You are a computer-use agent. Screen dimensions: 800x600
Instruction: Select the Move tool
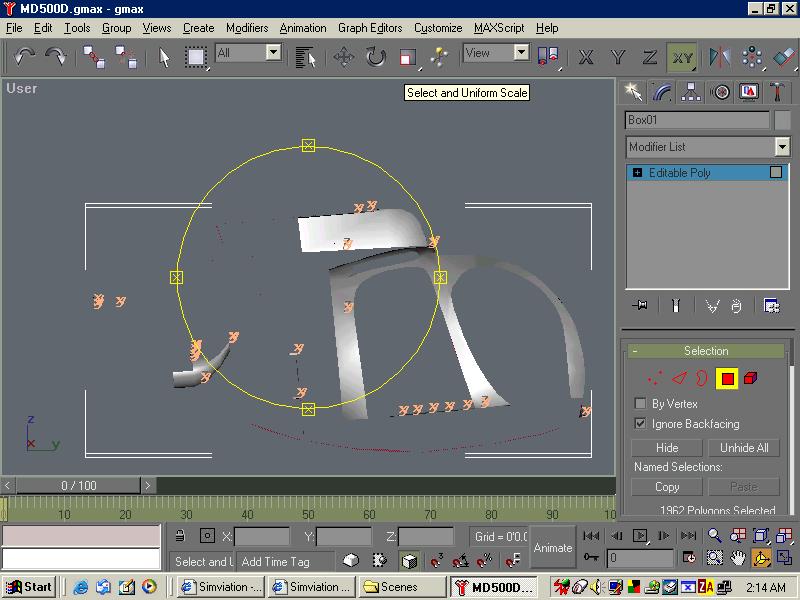coord(344,57)
